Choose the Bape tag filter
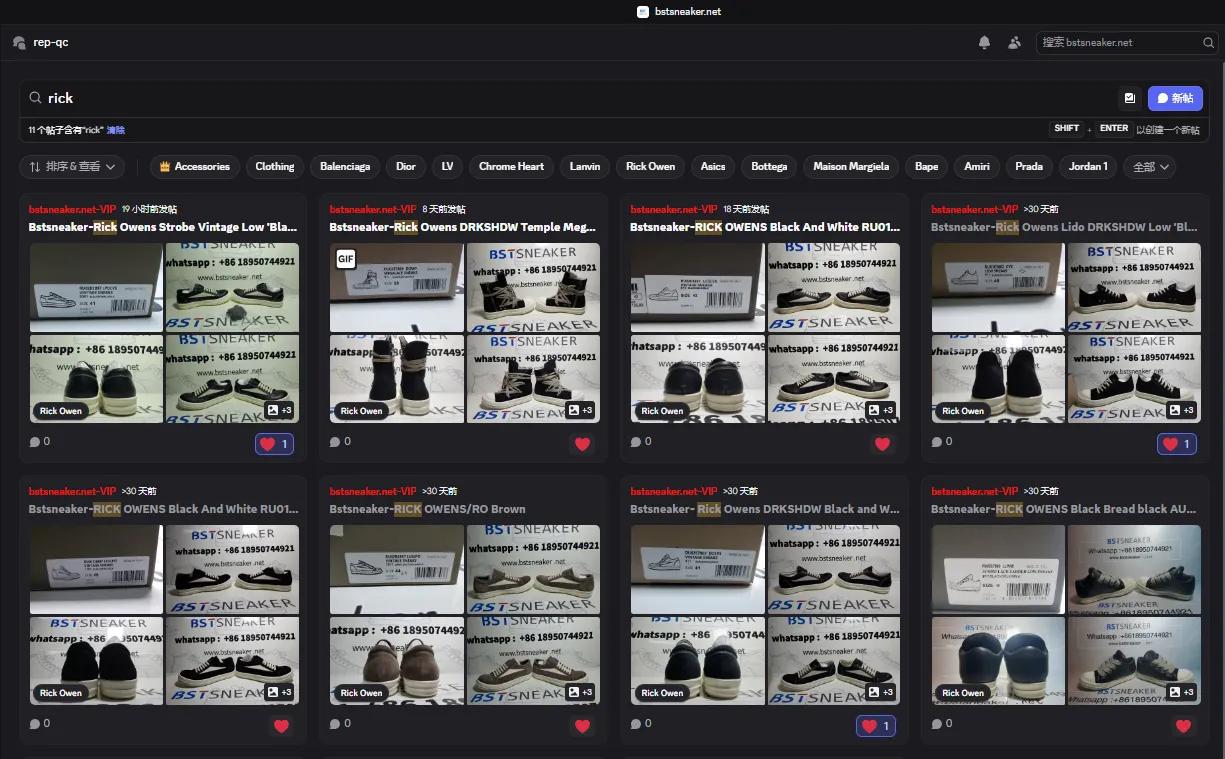This screenshot has width=1225, height=759. pyautogui.click(x=927, y=166)
